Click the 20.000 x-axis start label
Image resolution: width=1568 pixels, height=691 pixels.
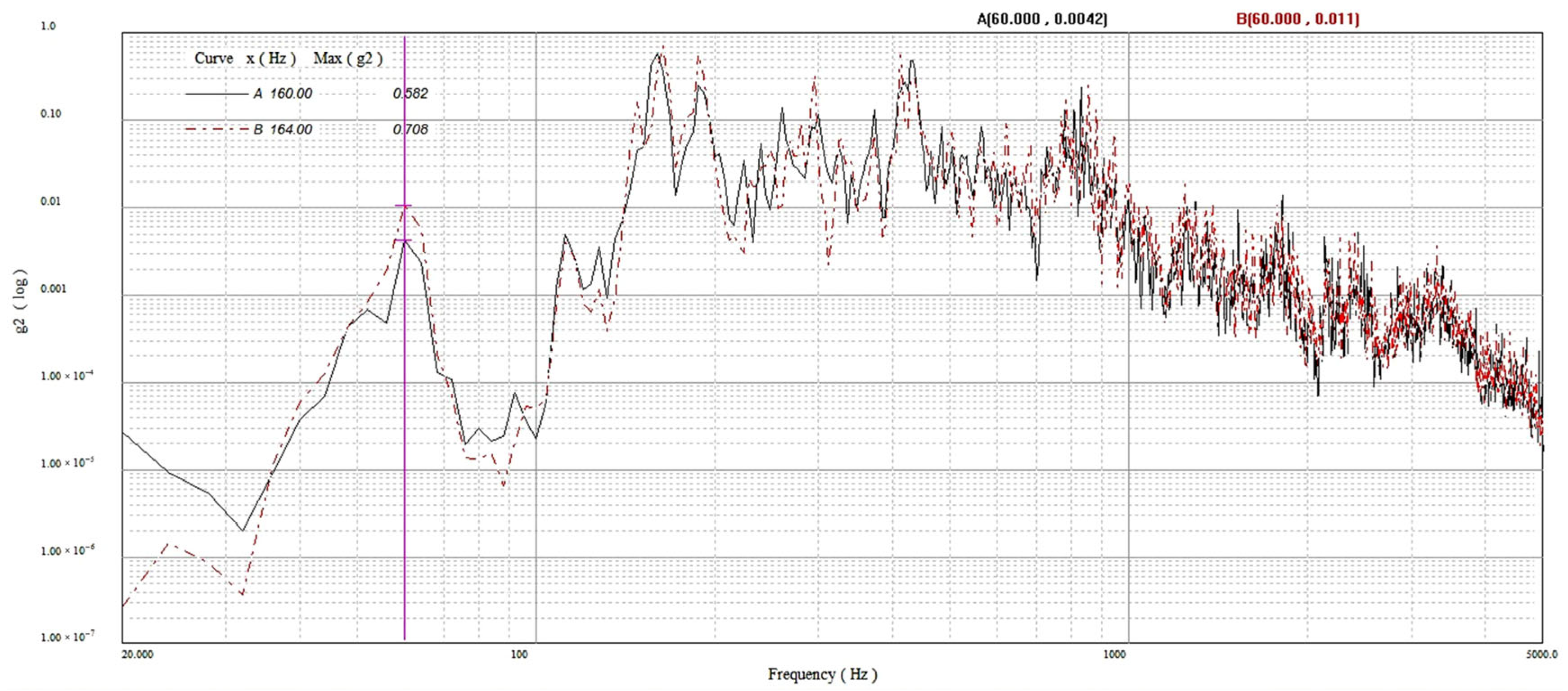[138, 655]
